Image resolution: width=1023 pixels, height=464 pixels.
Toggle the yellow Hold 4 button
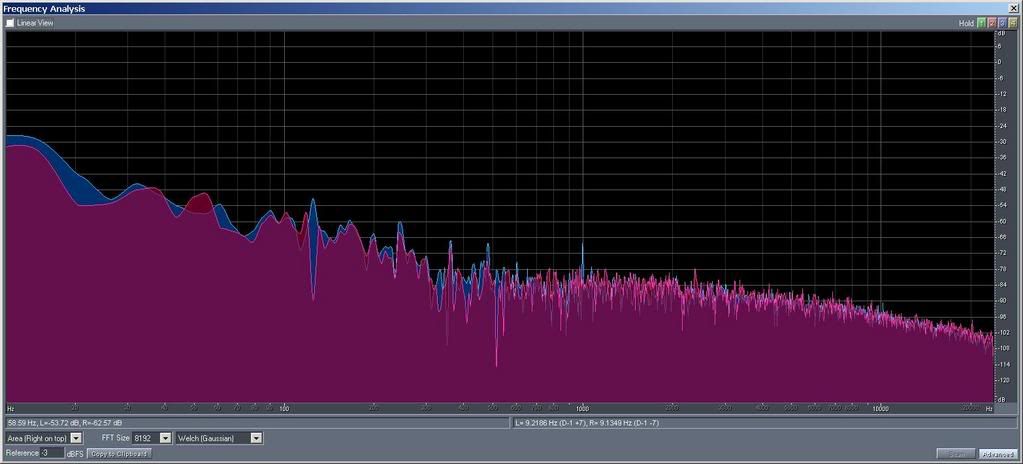[x=1013, y=23]
